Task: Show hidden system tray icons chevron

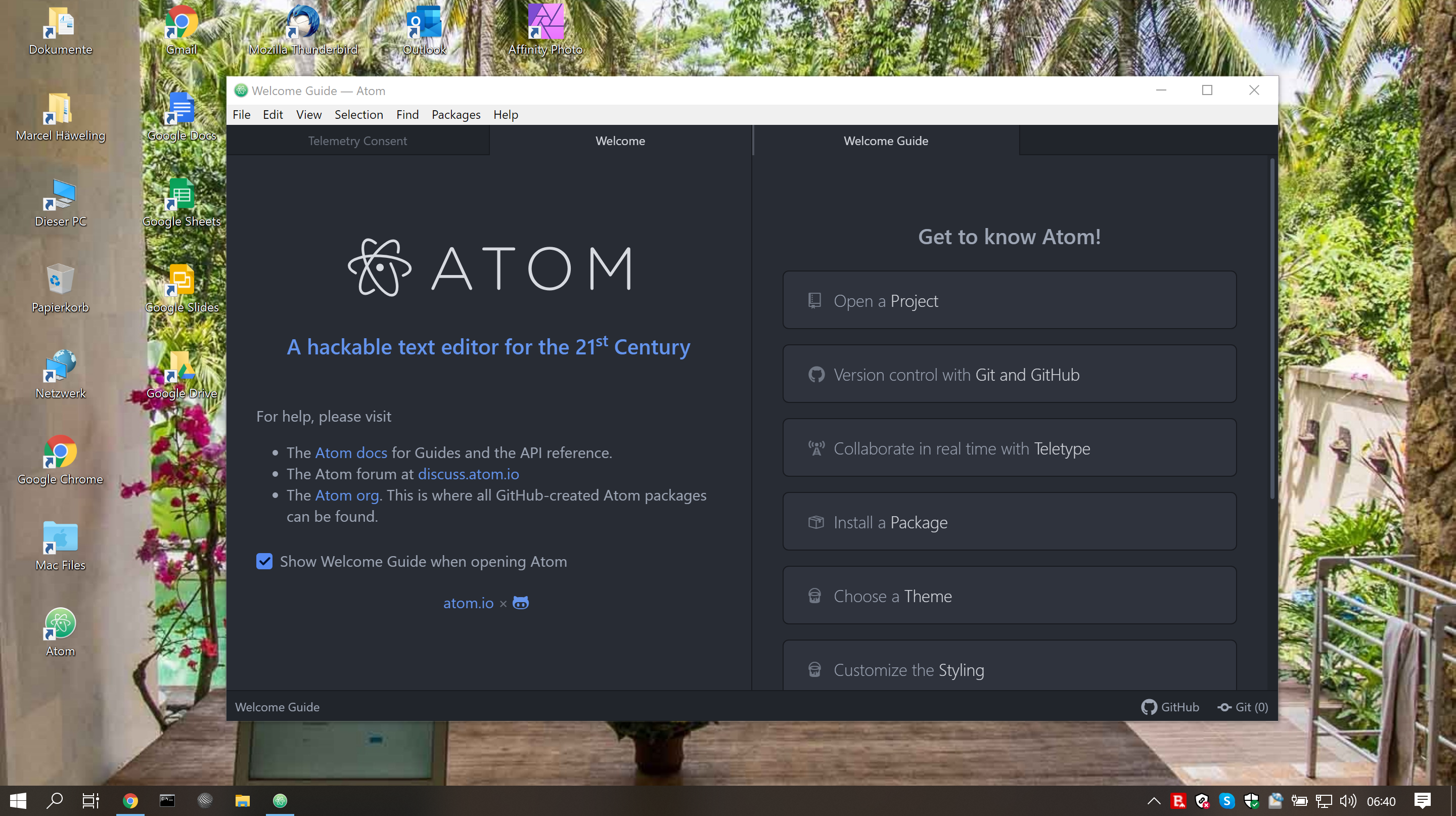Action: pos(1154,801)
